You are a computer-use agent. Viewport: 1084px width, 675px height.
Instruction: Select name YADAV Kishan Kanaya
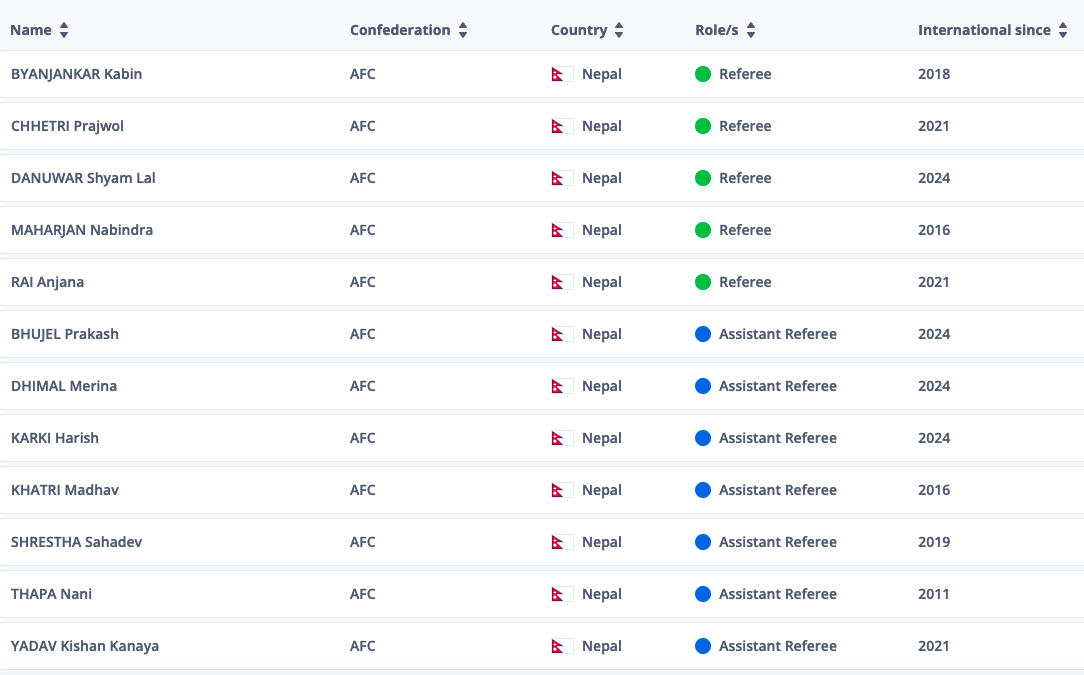pos(85,646)
